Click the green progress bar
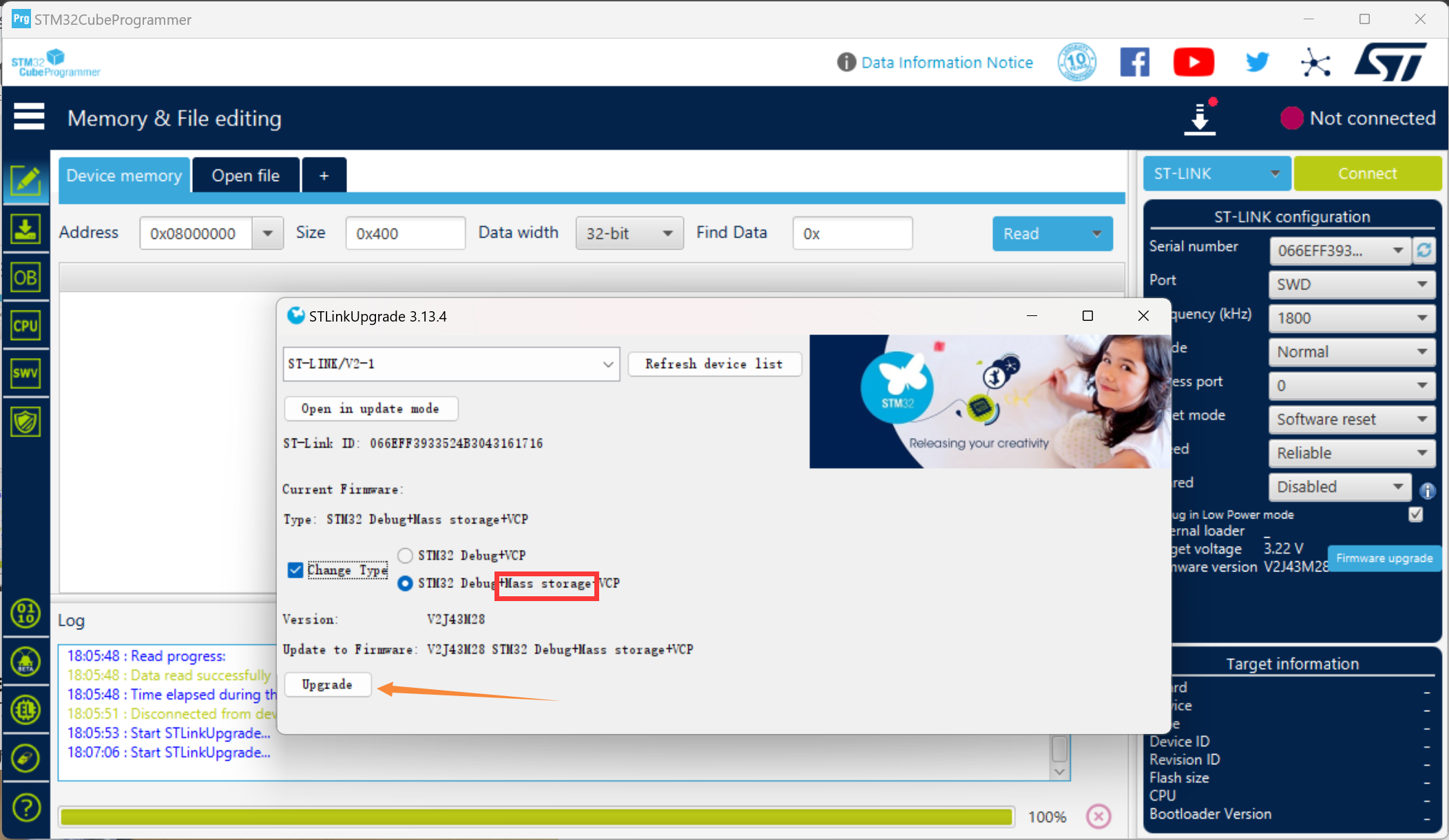Viewport: 1449px width, 840px height. (x=536, y=817)
